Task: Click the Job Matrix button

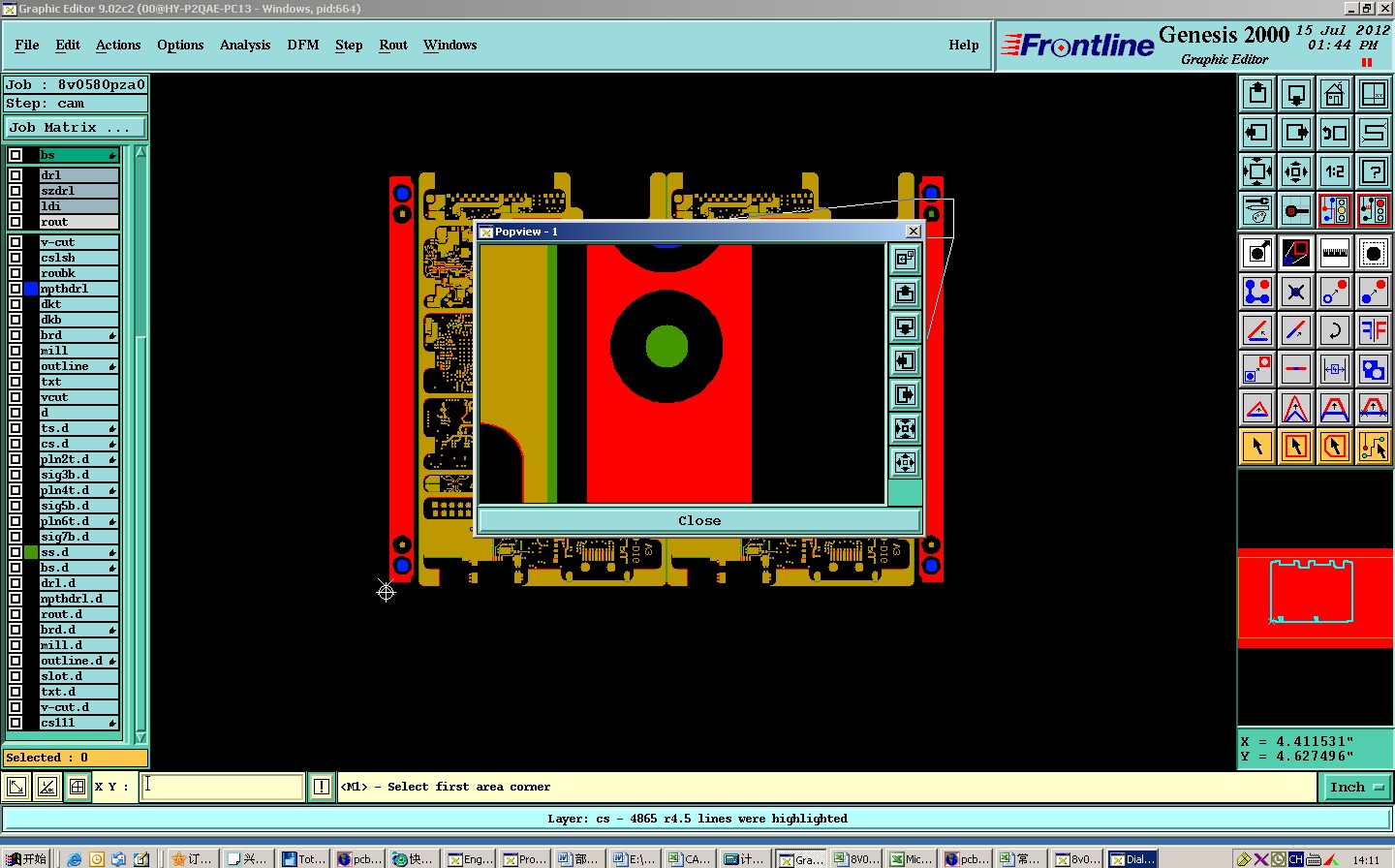Action: coord(76,127)
